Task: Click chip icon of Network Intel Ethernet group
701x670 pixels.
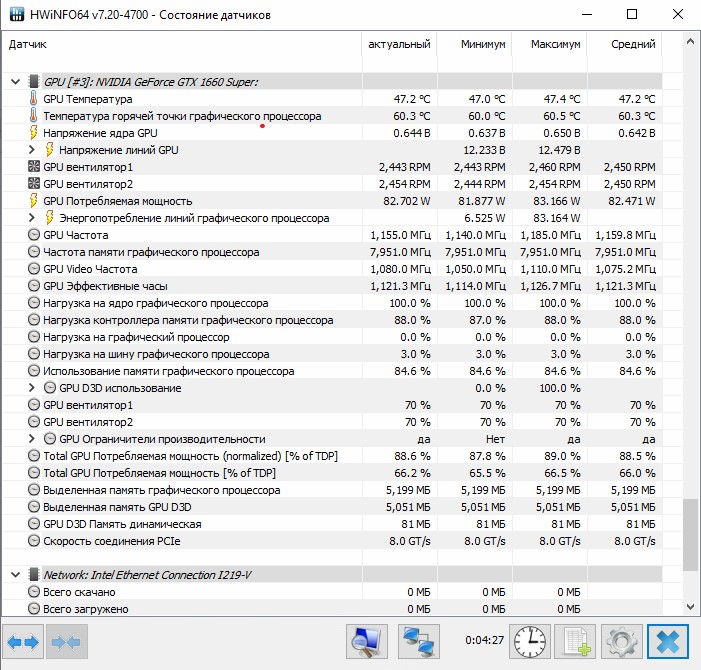Action: [34, 575]
